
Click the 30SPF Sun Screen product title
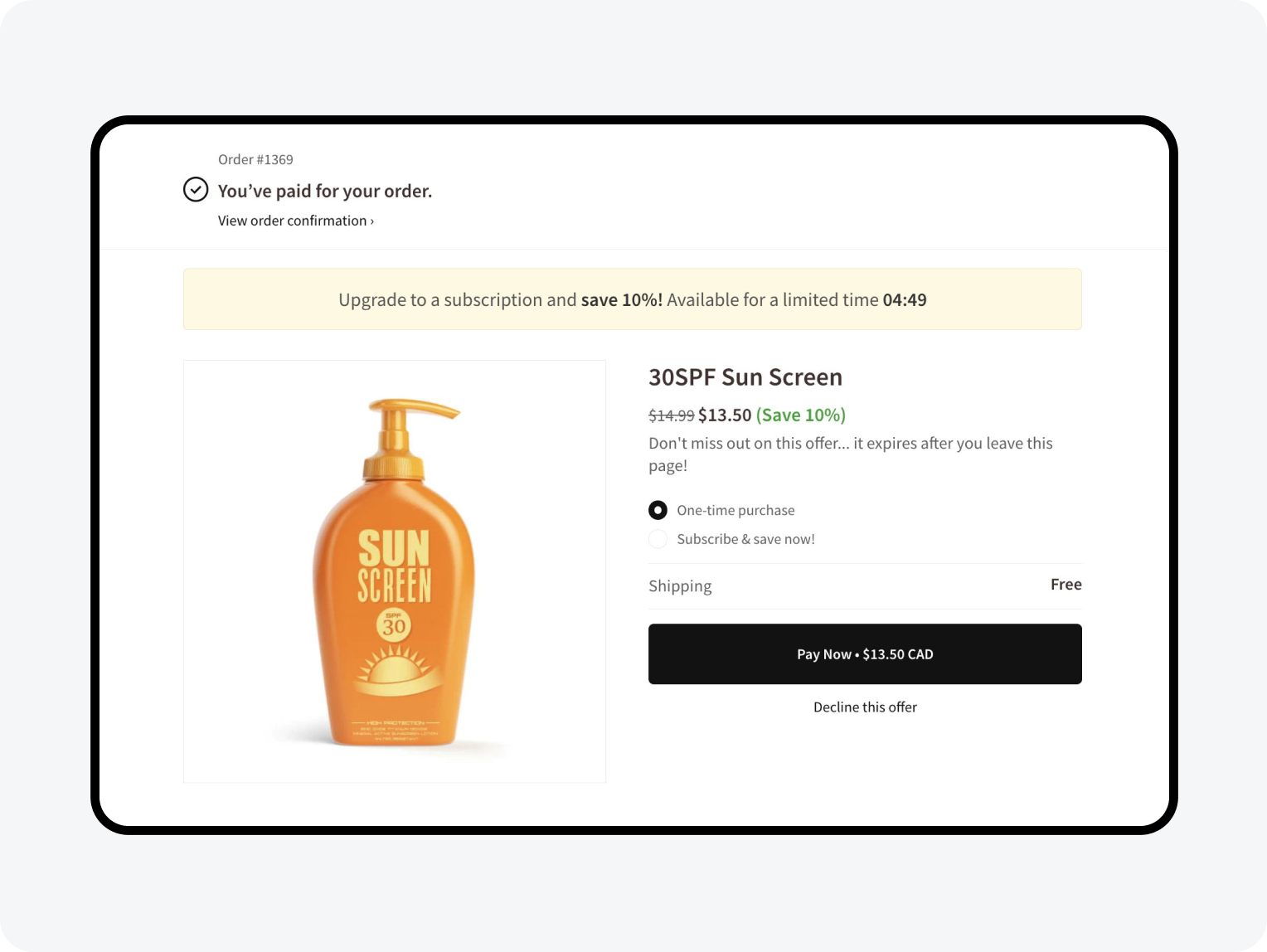[745, 377]
